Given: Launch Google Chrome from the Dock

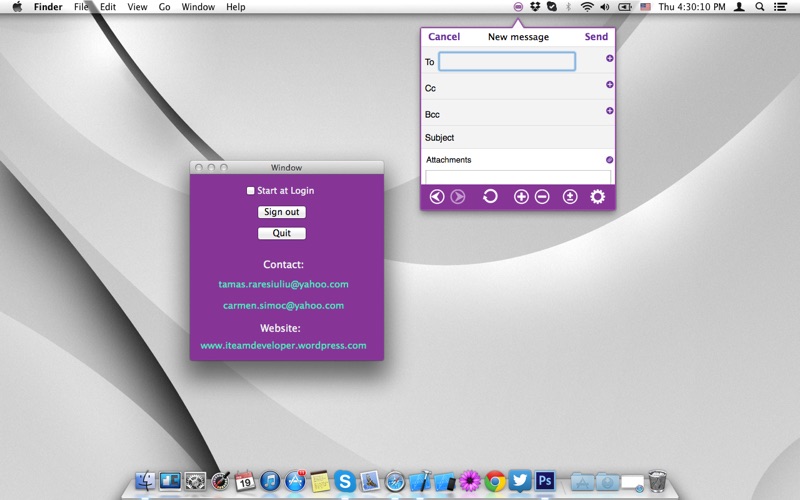Looking at the screenshot, I should (494, 481).
